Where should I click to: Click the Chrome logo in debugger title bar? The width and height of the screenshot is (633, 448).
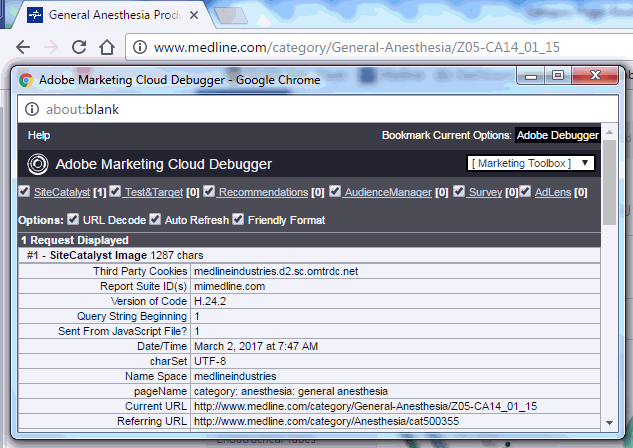[26, 80]
